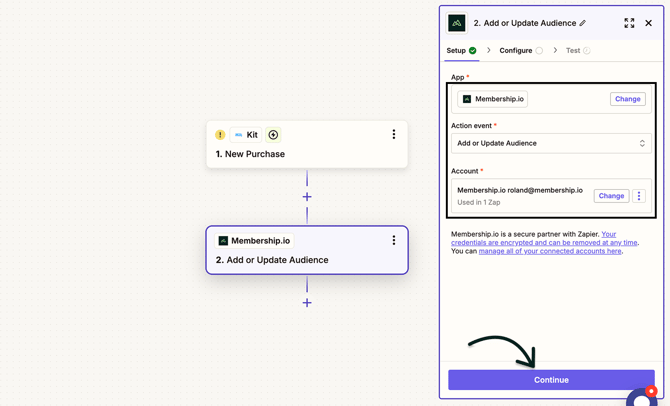Click the trigger lightning icon on Kit step

coord(273,135)
